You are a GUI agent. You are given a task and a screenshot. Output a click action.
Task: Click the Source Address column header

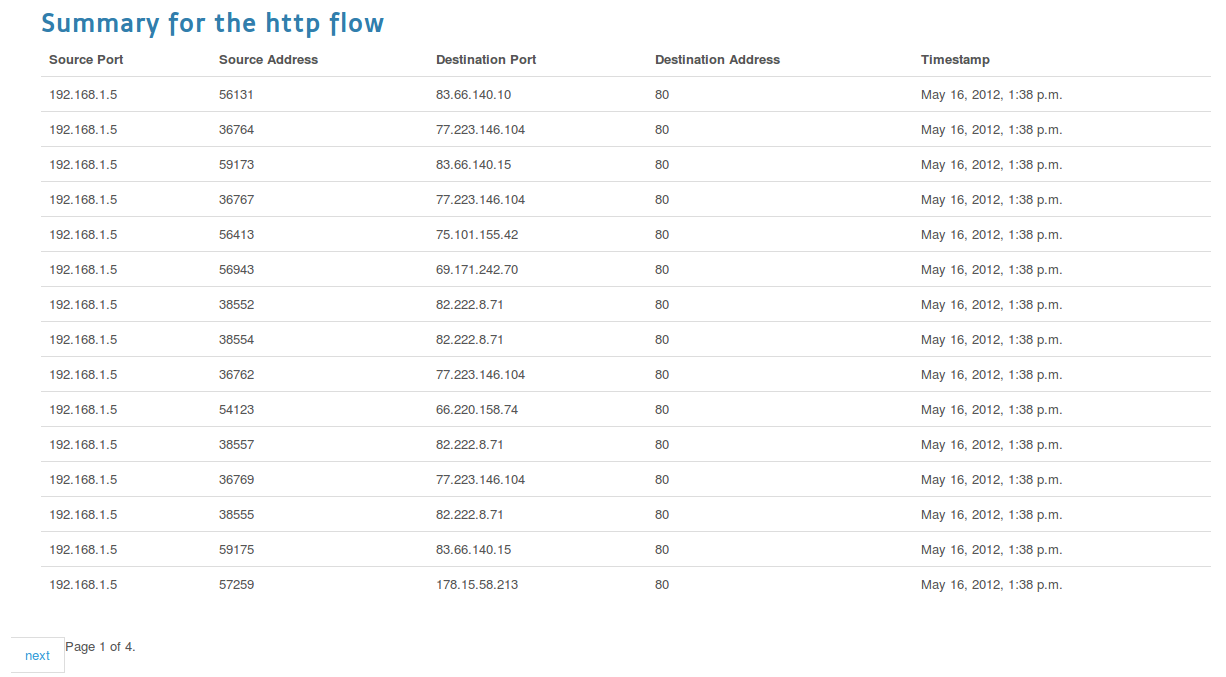(x=268, y=60)
